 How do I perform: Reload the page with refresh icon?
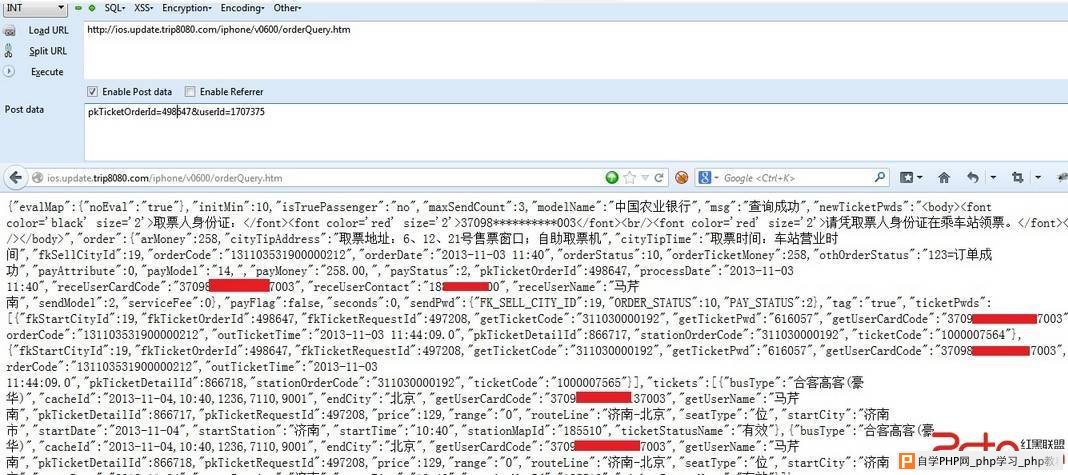659,177
